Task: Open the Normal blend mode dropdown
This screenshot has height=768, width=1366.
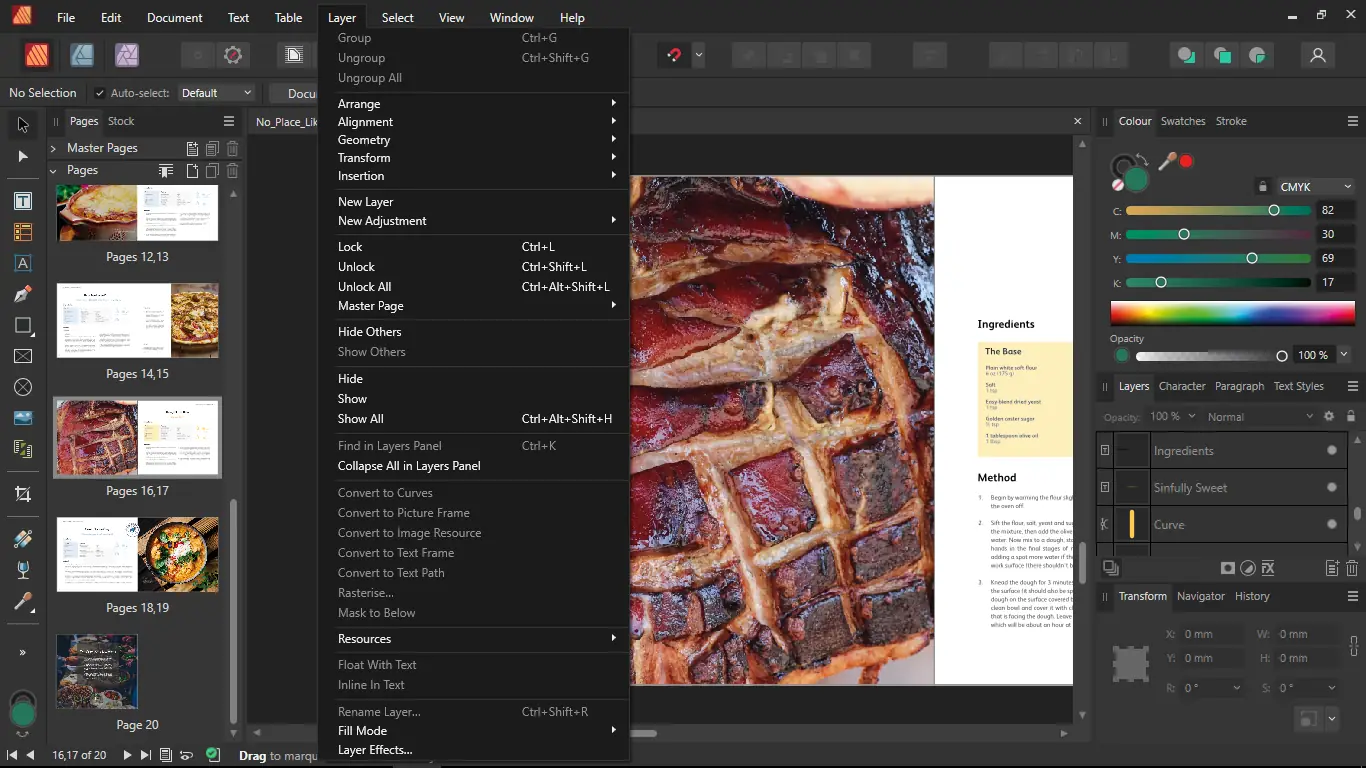Action: (1260, 417)
